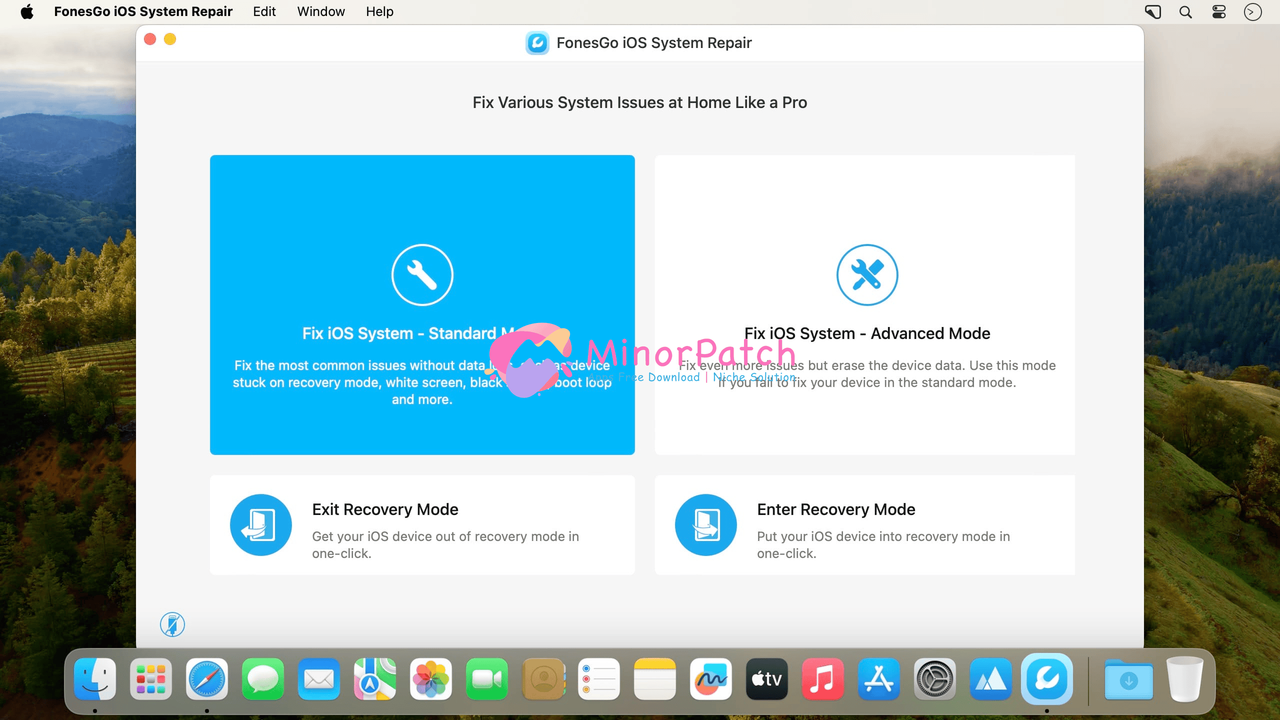1280x720 pixels.
Task: Launch Safari from the Dock
Action: click(207, 680)
